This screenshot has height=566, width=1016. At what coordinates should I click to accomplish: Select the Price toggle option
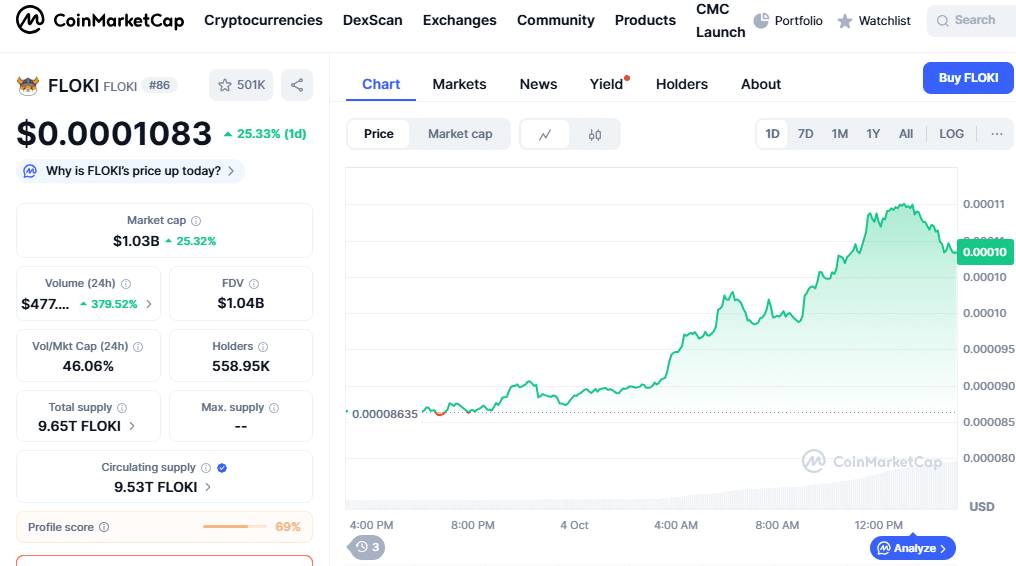click(x=379, y=134)
